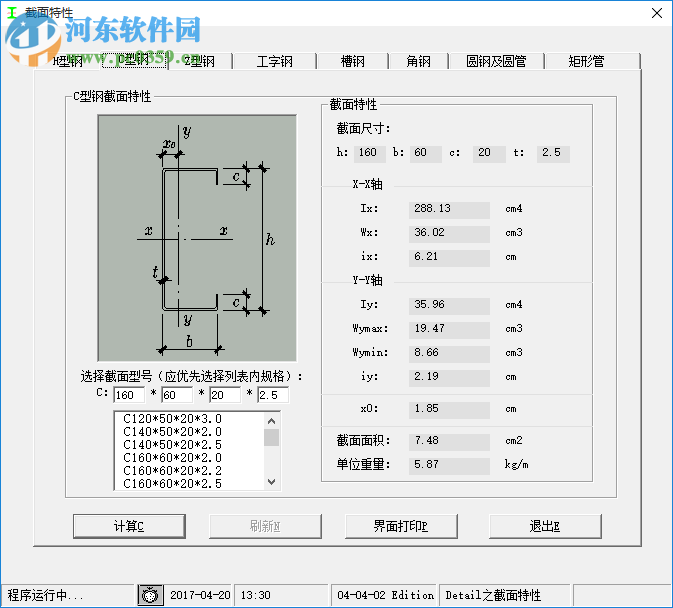Click the width input field showing 60
This screenshot has height=608, width=673.
[177, 395]
